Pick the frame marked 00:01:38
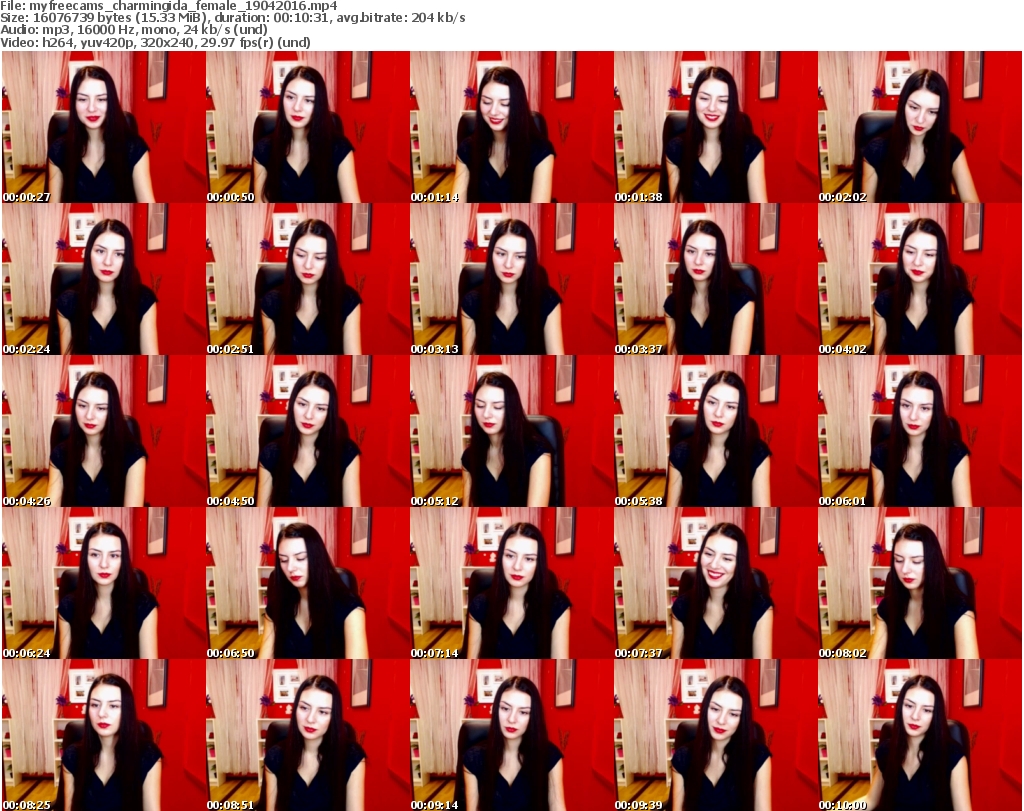This screenshot has width=1024, height=811. (715, 127)
